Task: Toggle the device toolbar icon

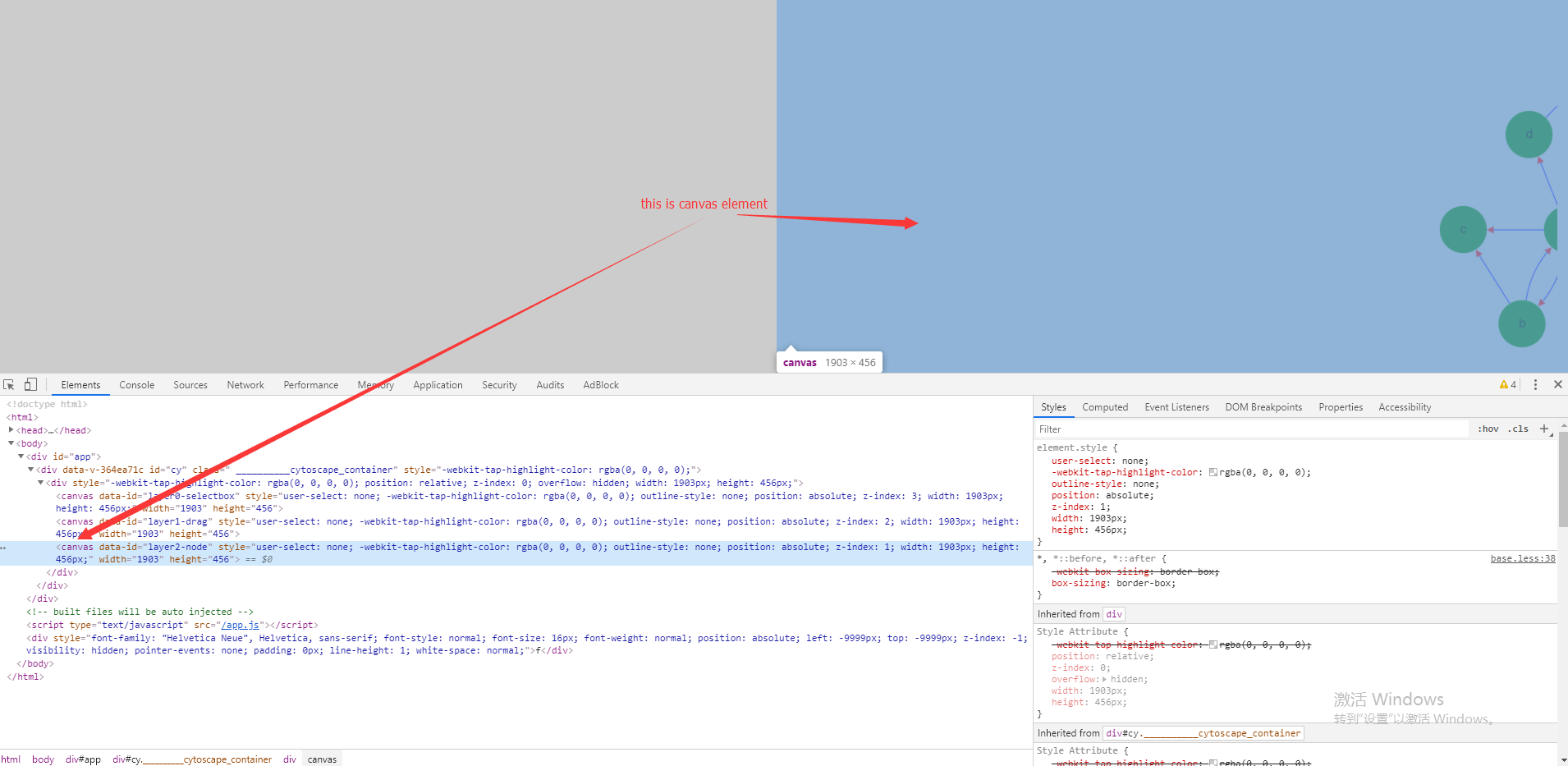Action: [x=30, y=384]
